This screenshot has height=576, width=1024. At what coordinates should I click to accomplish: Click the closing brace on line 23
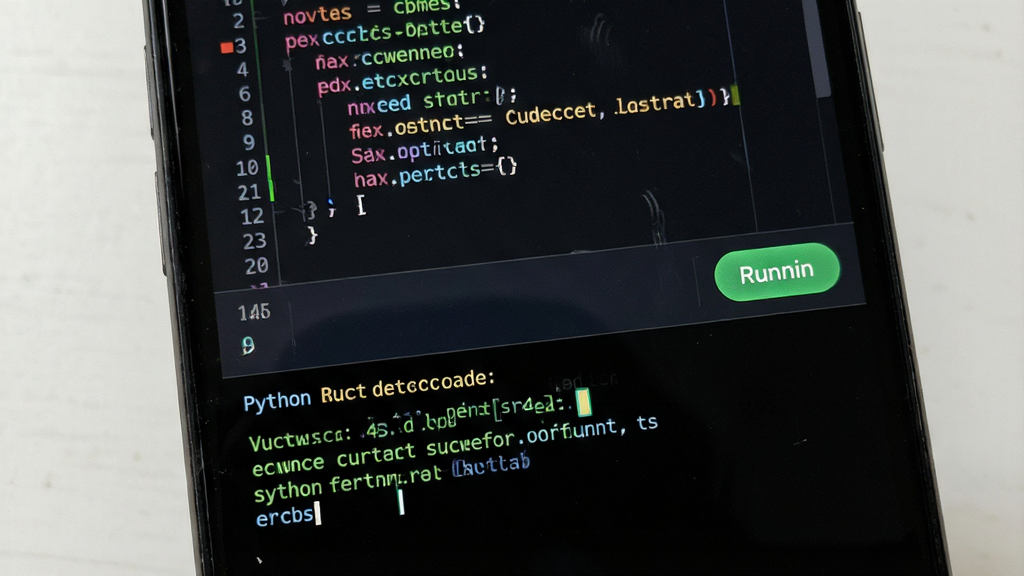pos(312,235)
